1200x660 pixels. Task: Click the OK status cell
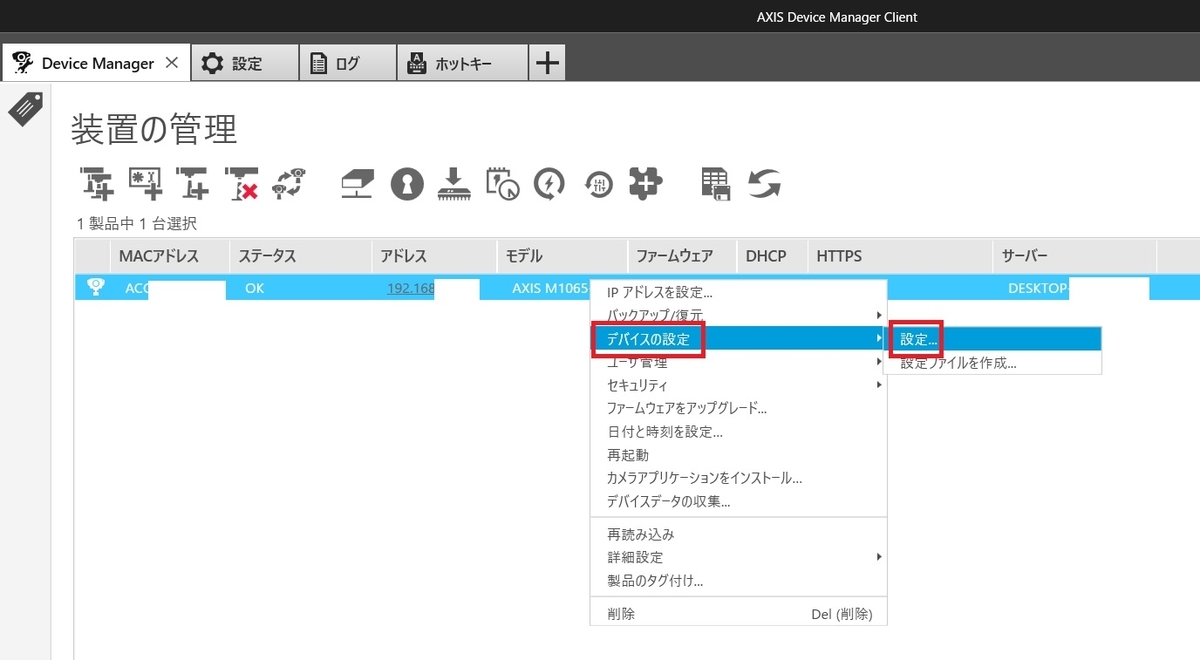[x=255, y=288]
